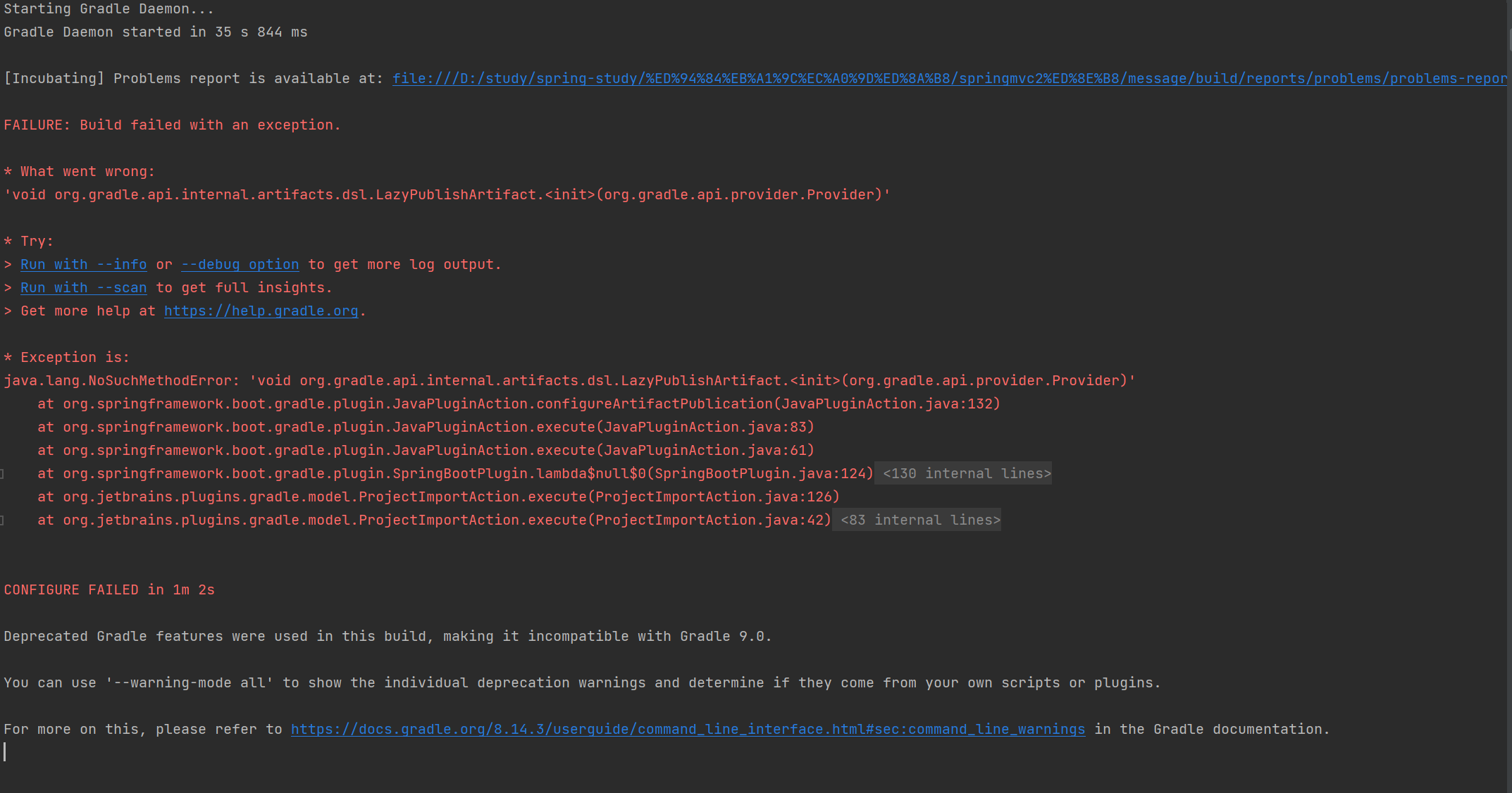Viewport: 1512px width, 793px height.
Task: Click the 'CONFIGURE FAILED in 1m 2s' line
Action: (109, 590)
